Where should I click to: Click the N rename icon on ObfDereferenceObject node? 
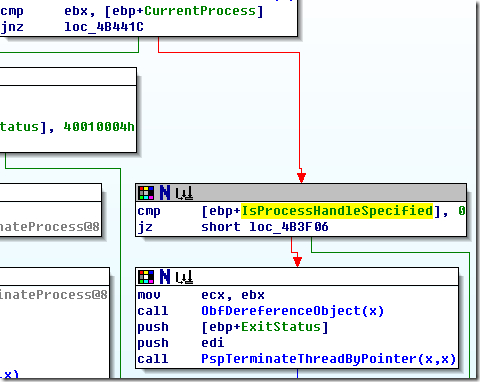165,277
